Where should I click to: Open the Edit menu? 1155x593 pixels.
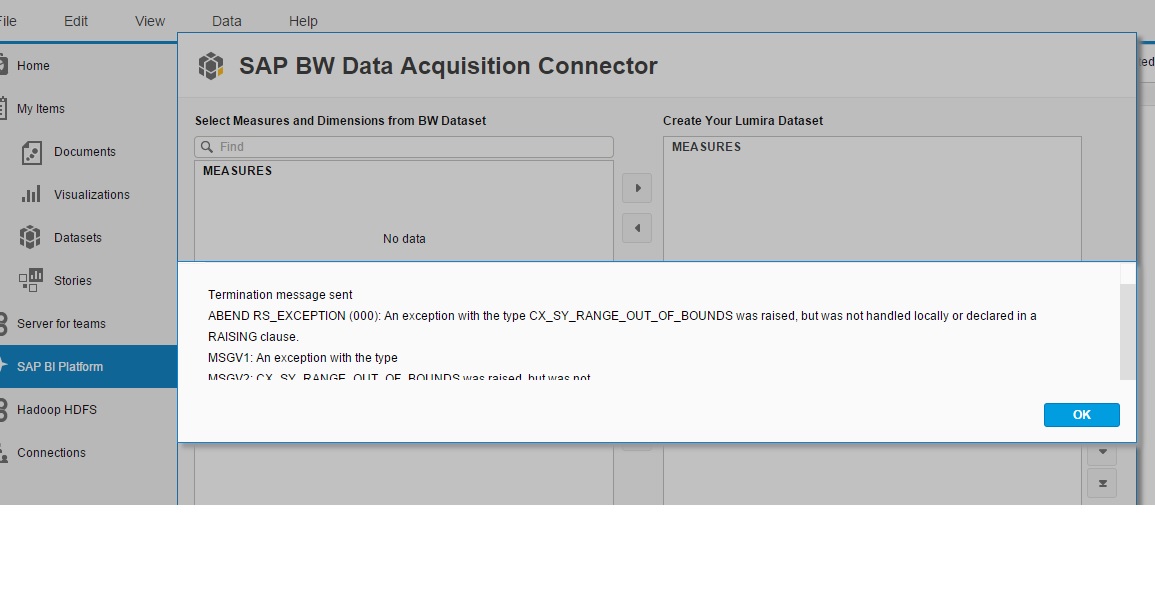click(x=76, y=21)
